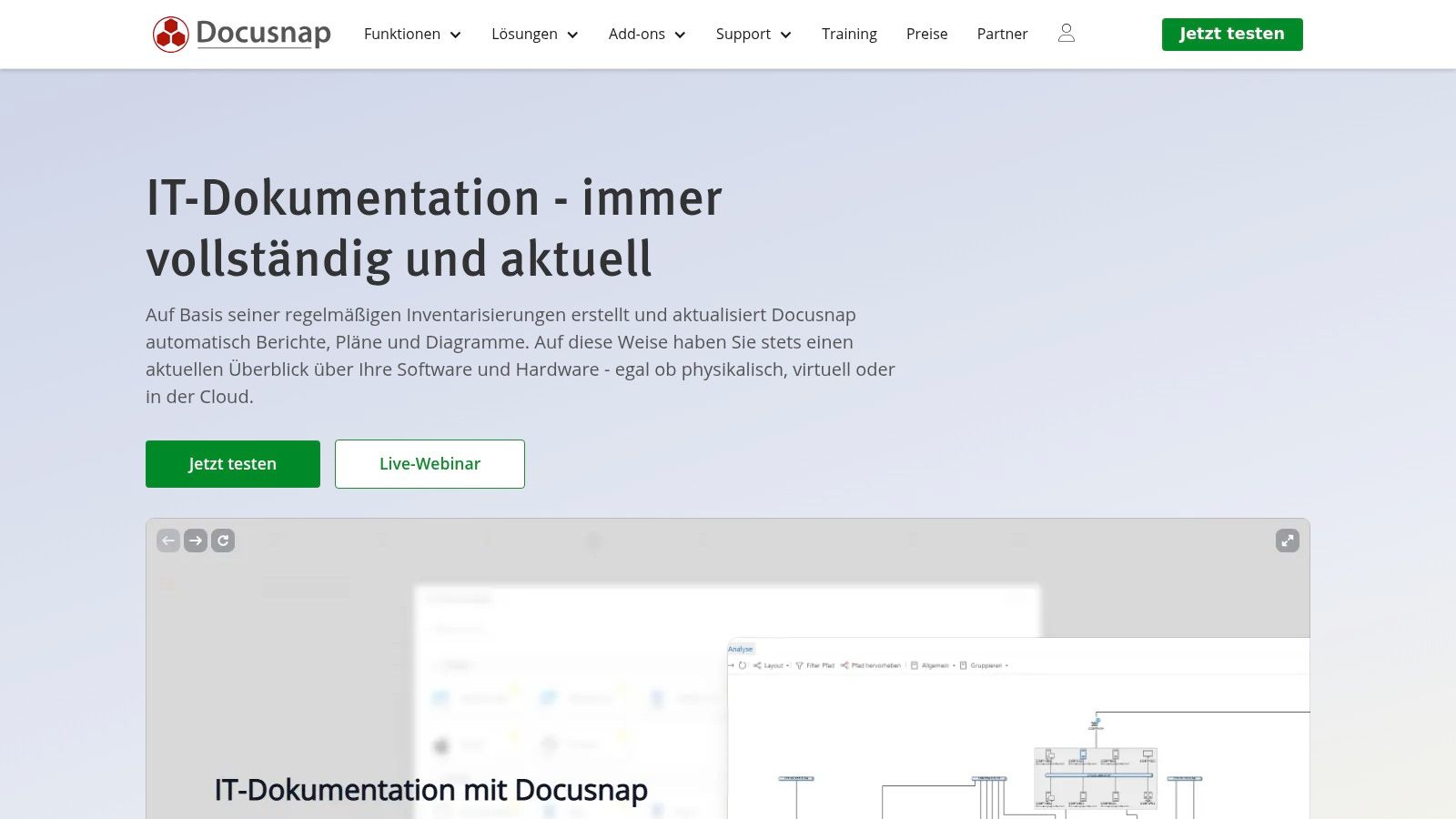Click refresh icon in Analyse toolbar

click(x=743, y=665)
